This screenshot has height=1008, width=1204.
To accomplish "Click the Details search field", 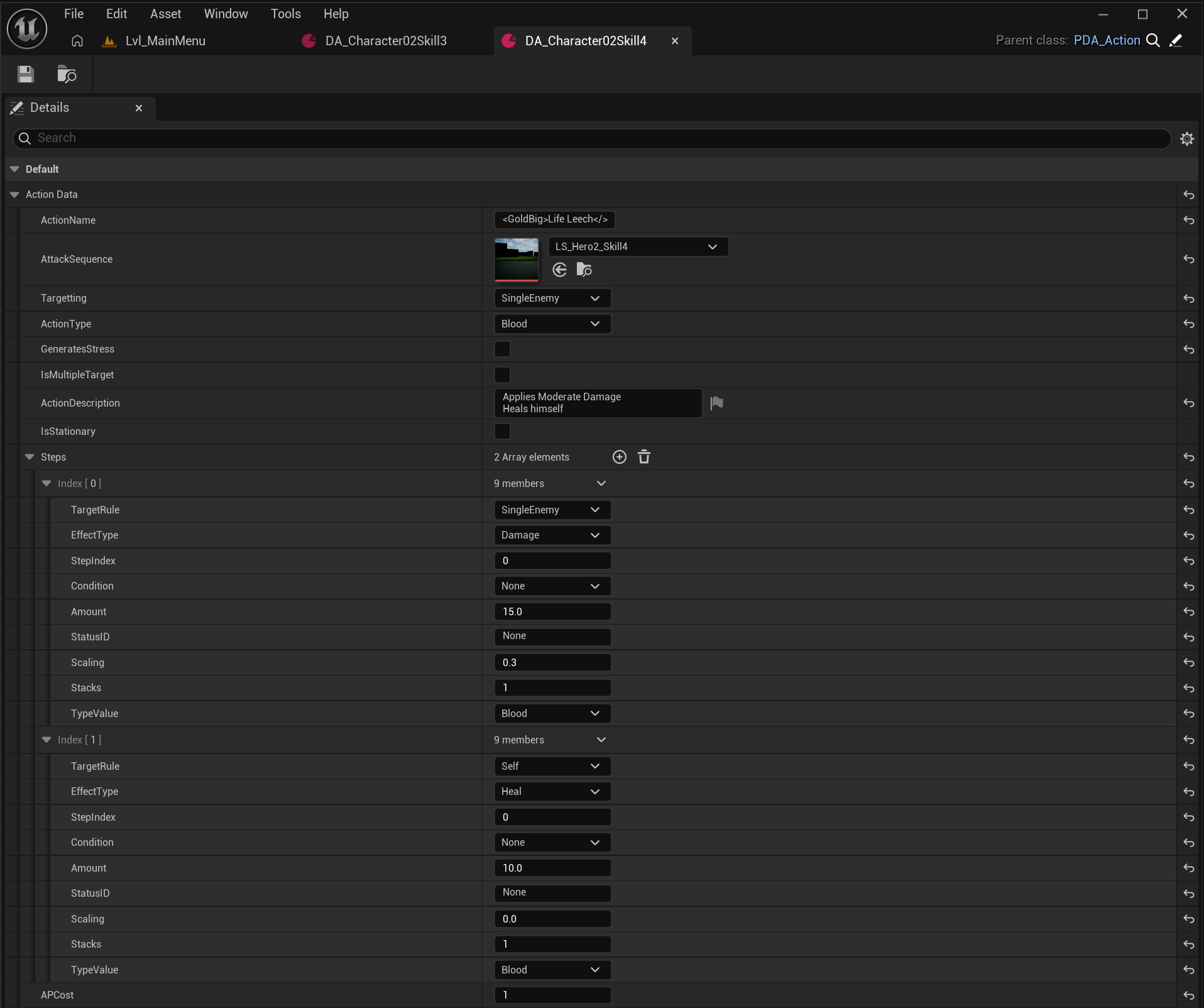I will click(x=591, y=138).
